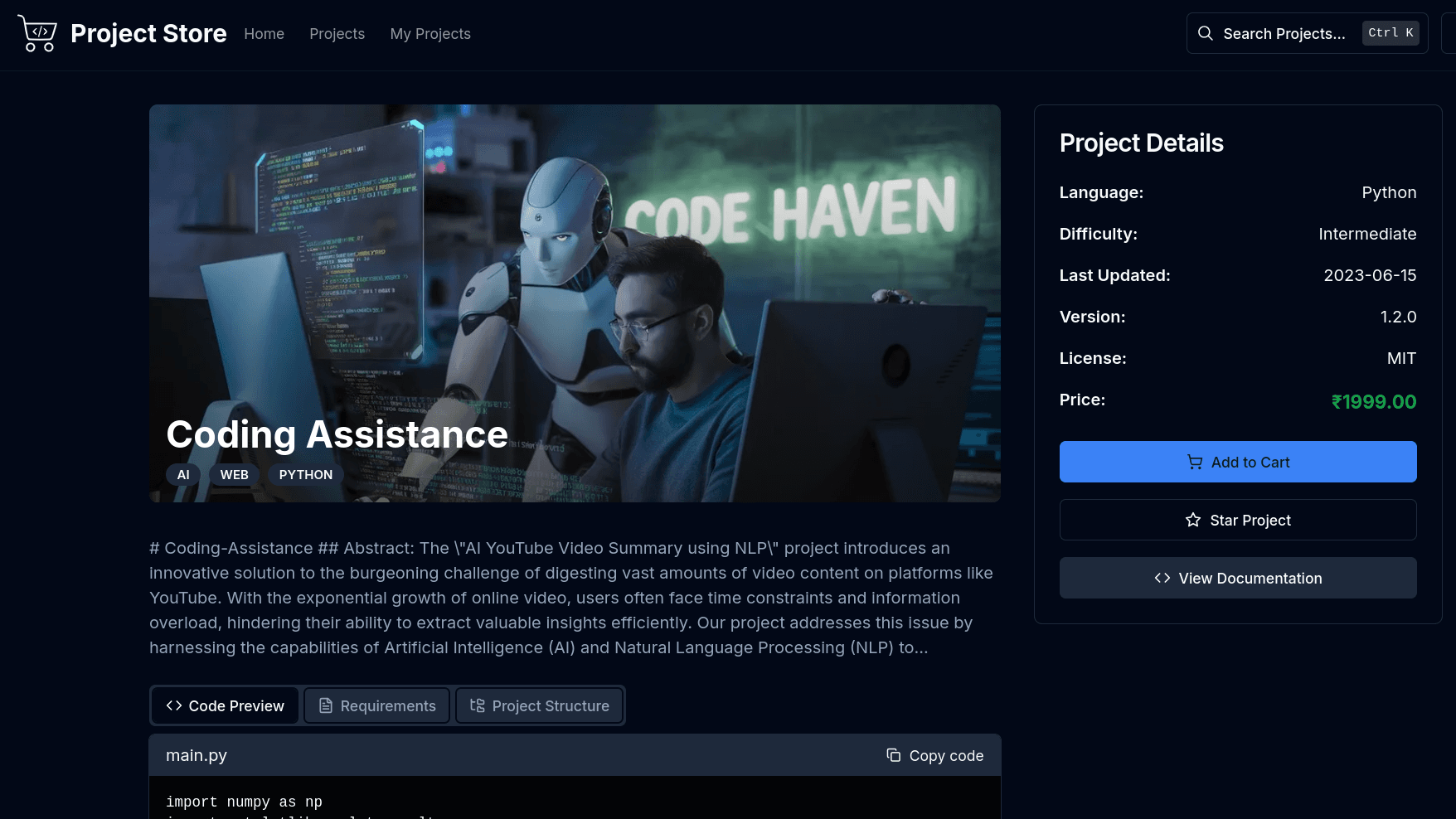Image resolution: width=1456 pixels, height=819 pixels.
Task: Add the project to cart
Action: pos(1237,462)
